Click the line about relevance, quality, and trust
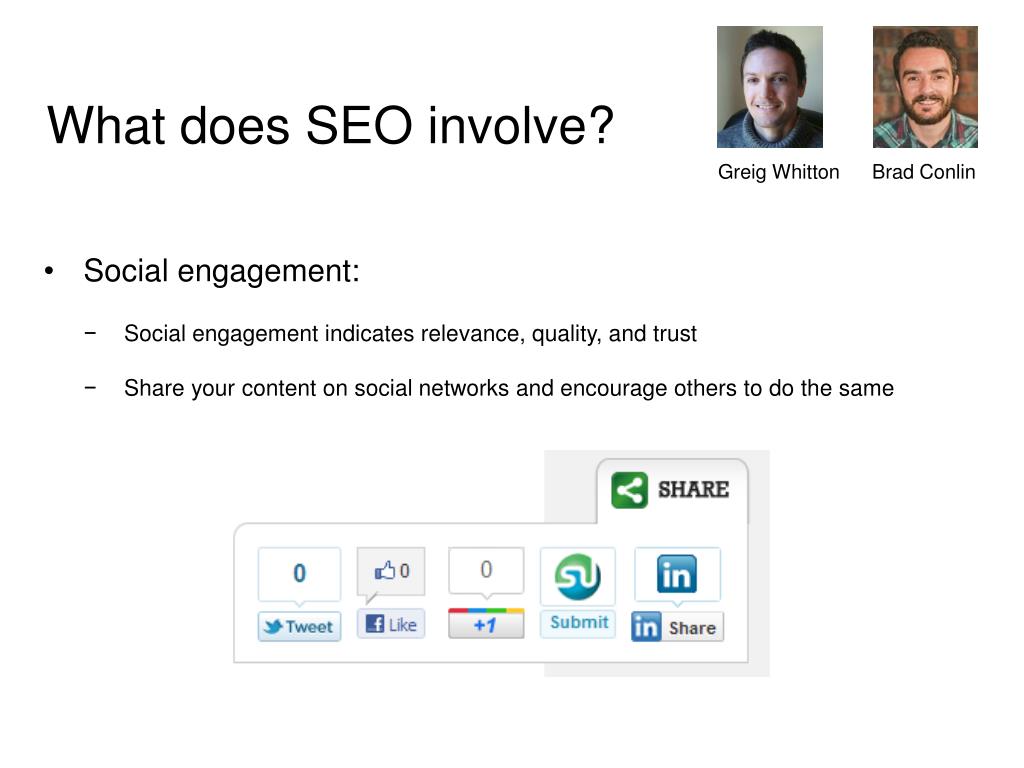The image size is (1024, 768). (410, 334)
